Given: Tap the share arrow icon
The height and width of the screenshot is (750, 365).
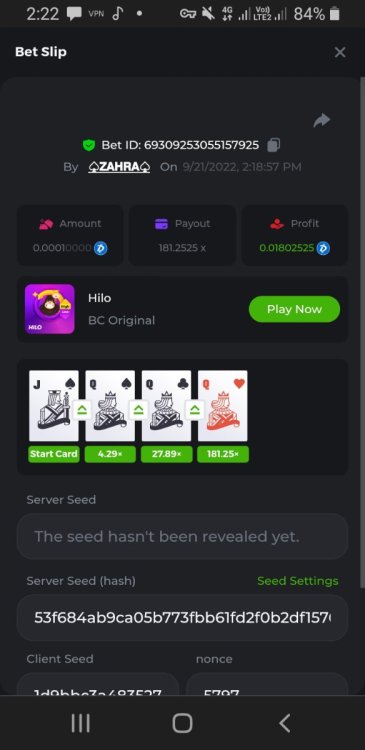Looking at the screenshot, I should pos(321,120).
